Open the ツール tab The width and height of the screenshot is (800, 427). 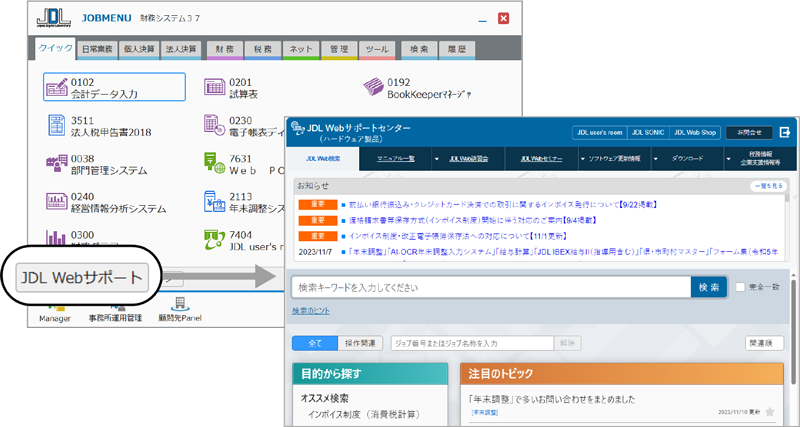click(377, 50)
